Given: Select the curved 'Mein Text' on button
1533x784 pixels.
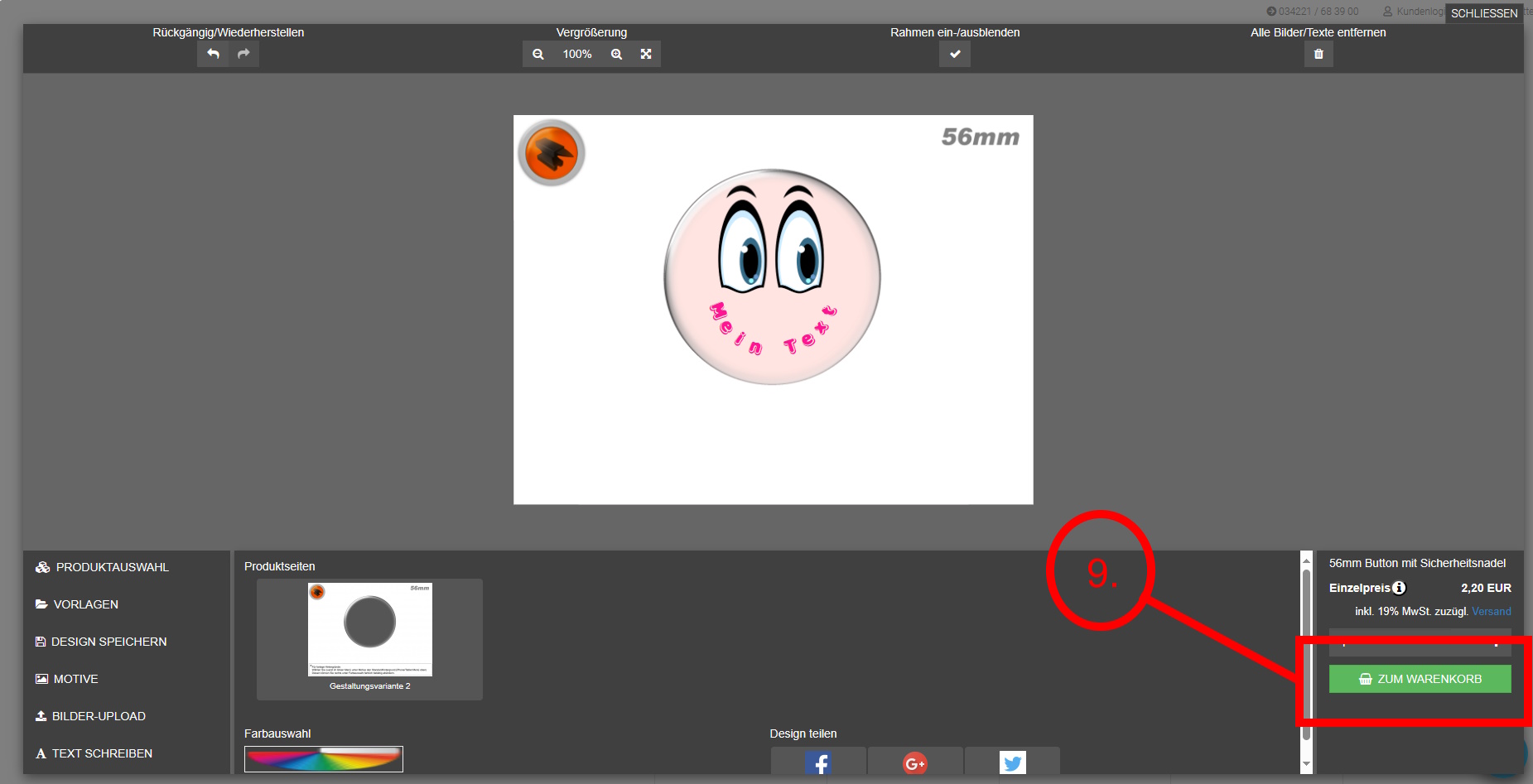Looking at the screenshot, I should click(x=774, y=331).
